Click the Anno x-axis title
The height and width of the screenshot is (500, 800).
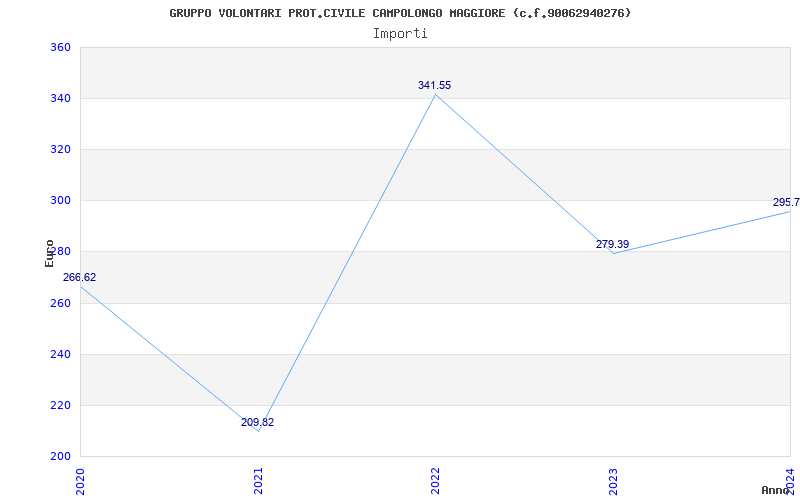(776, 490)
